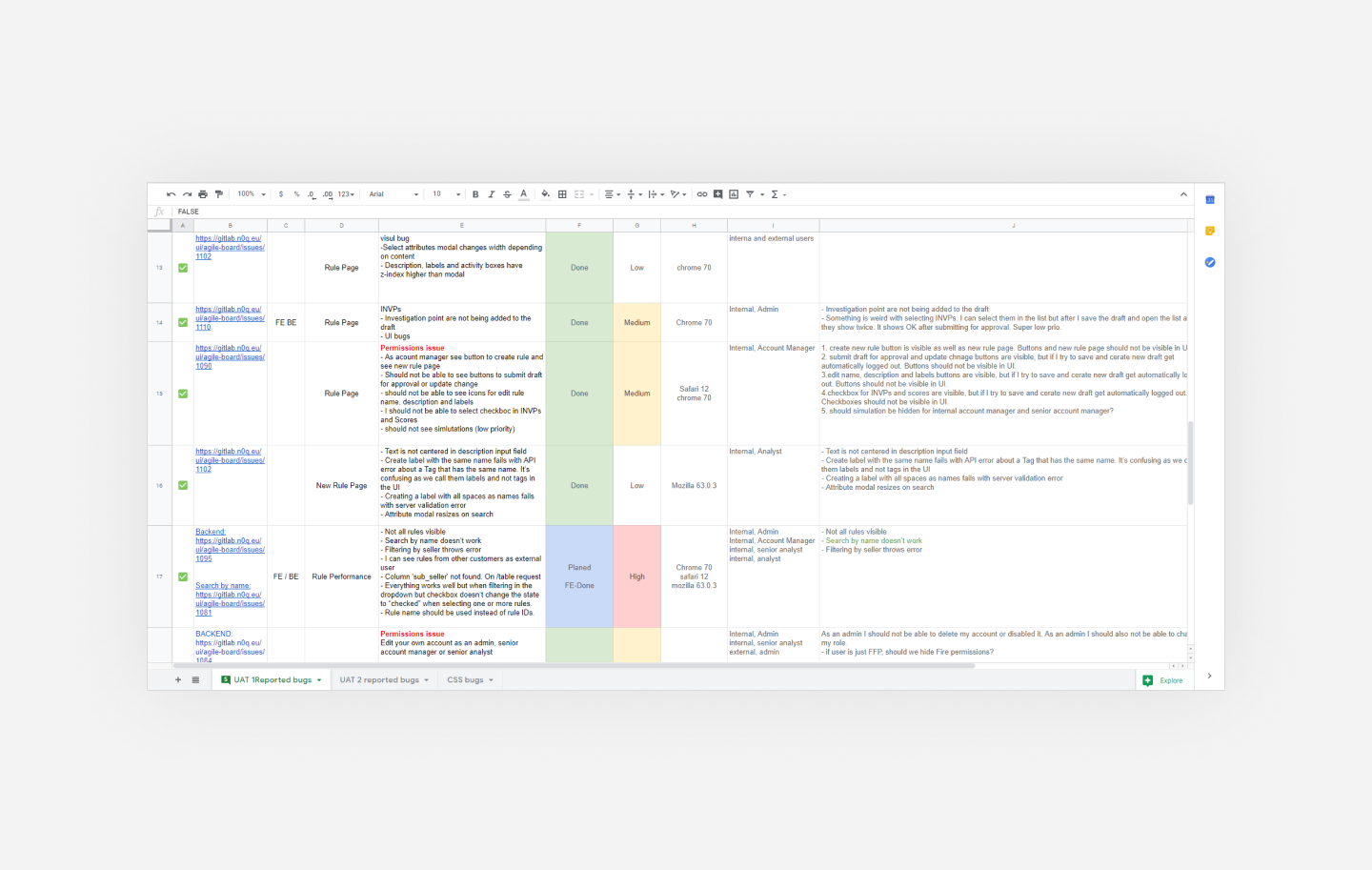The width and height of the screenshot is (1372, 870).
Task: Insert a link using the link icon
Action: pyautogui.click(x=702, y=194)
